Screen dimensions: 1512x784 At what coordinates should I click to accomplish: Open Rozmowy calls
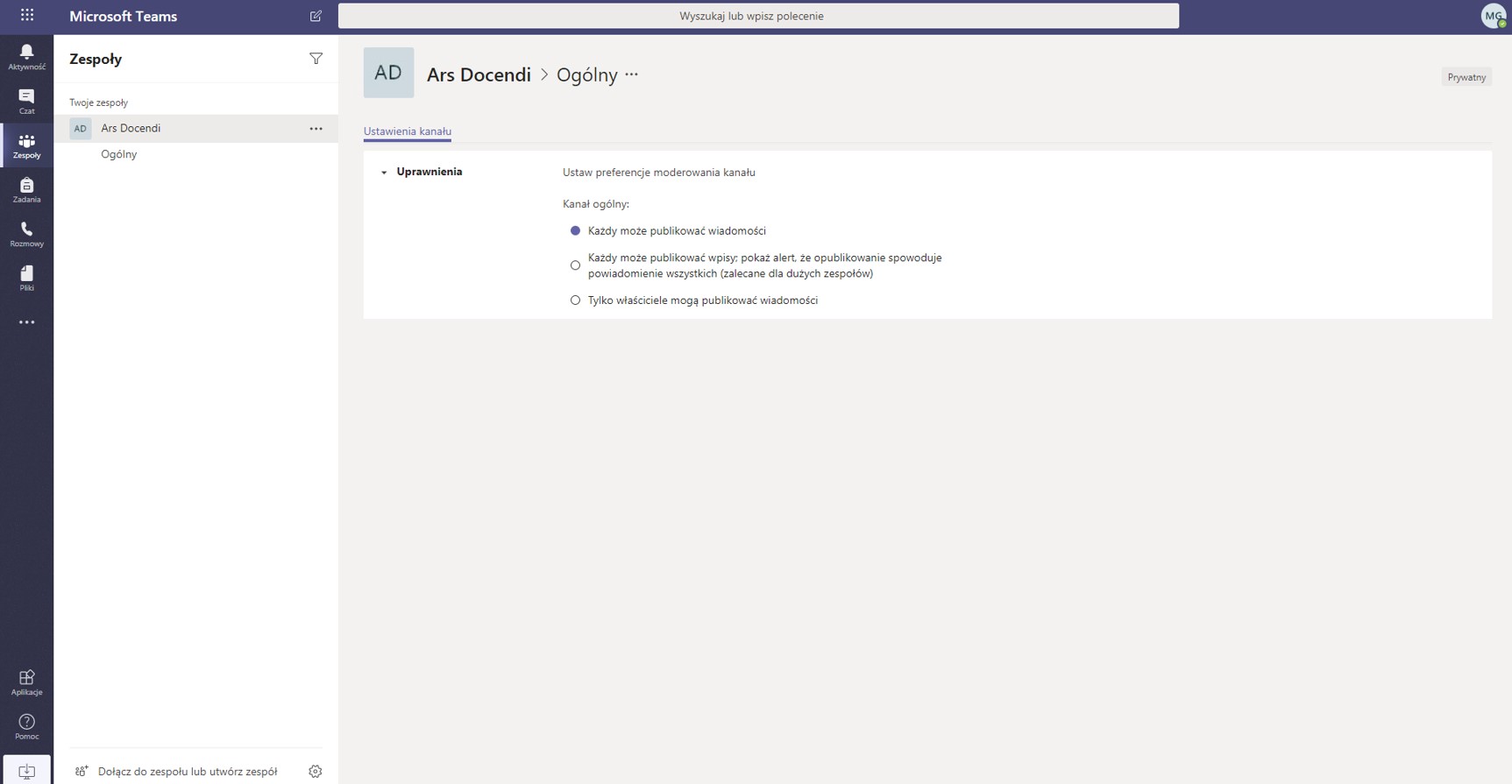[x=26, y=234]
